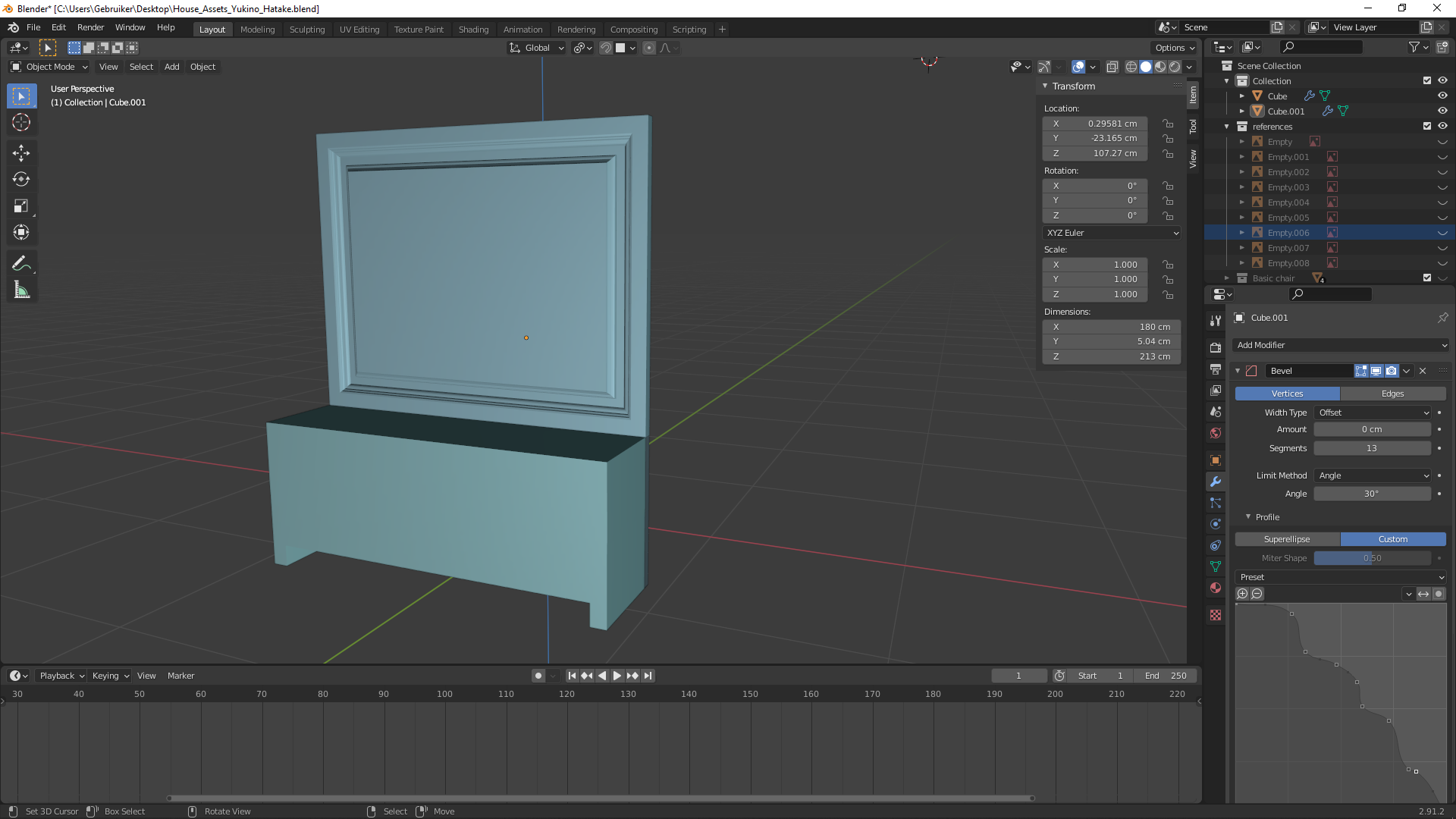Image resolution: width=1456 pixels, height=819 pixels.
Task: Select the Rotate tool
Action: (21, 180)
